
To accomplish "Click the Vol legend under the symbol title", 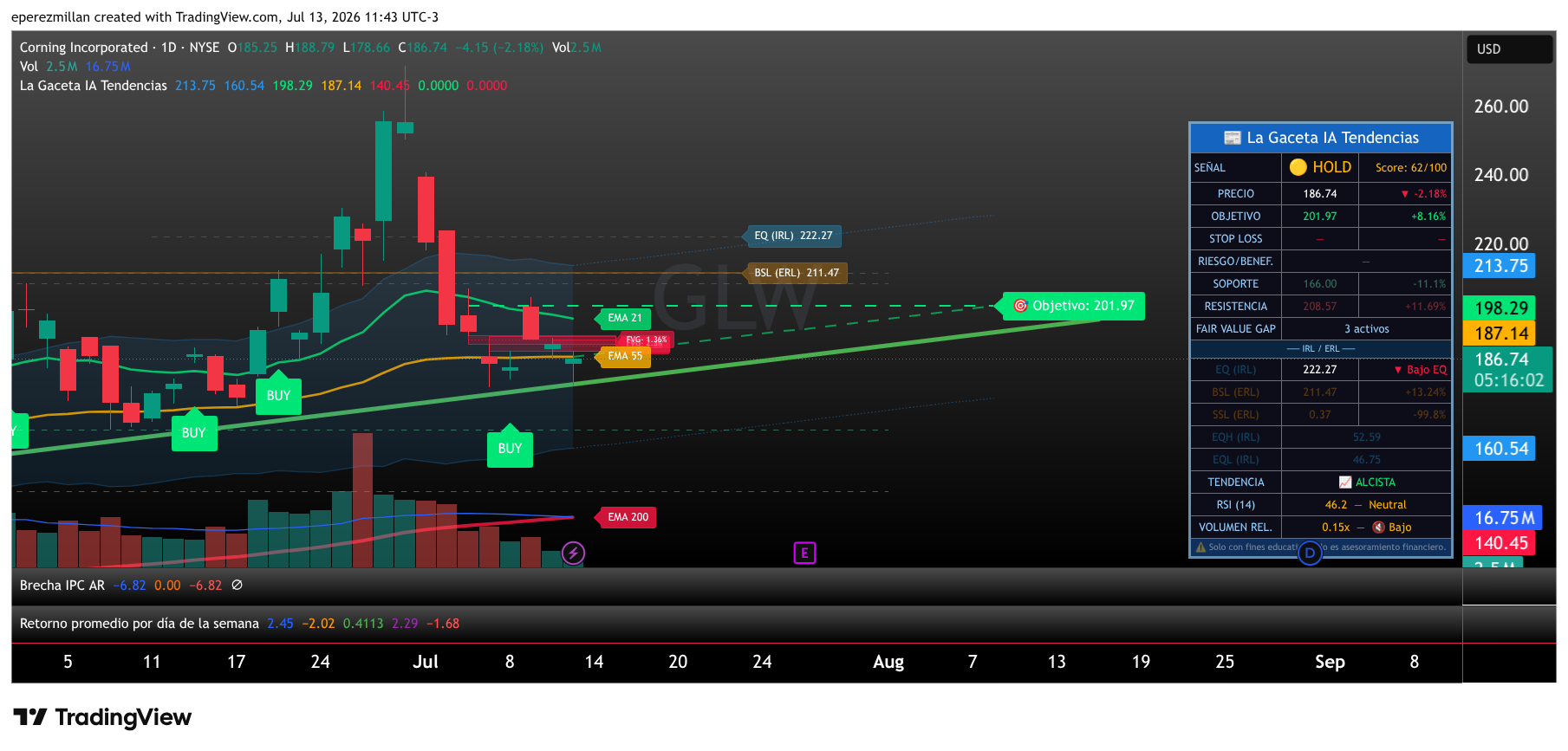I will [x=29, y=67].
